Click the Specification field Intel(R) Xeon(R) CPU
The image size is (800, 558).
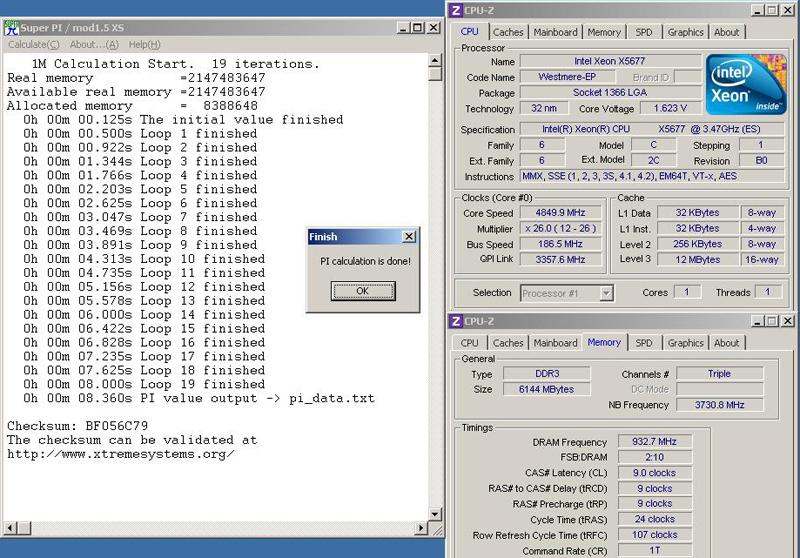pyautogui.click(x=652, y=130)
